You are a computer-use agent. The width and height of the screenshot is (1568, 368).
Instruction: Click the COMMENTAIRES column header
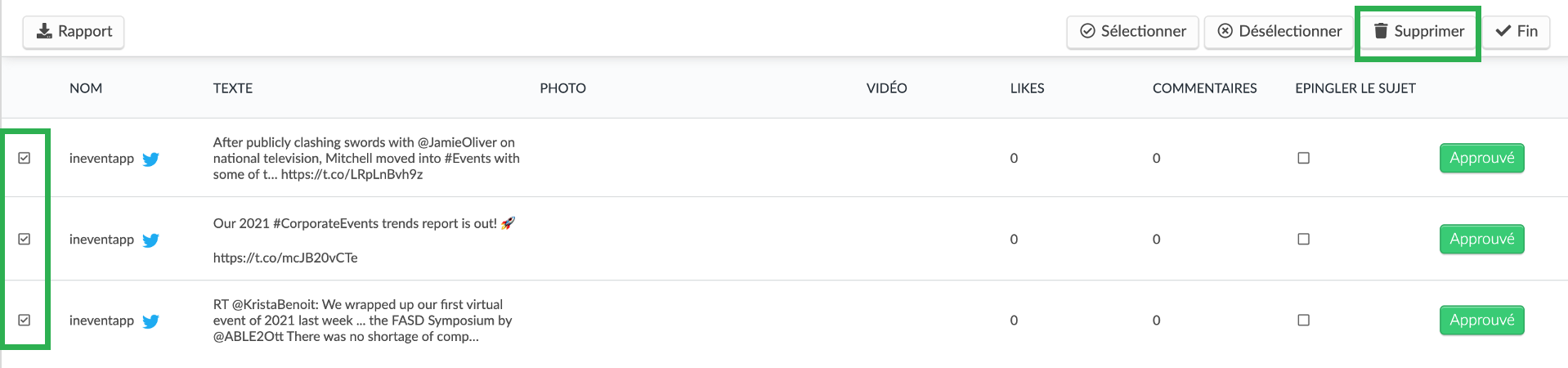coord(1204,88)
